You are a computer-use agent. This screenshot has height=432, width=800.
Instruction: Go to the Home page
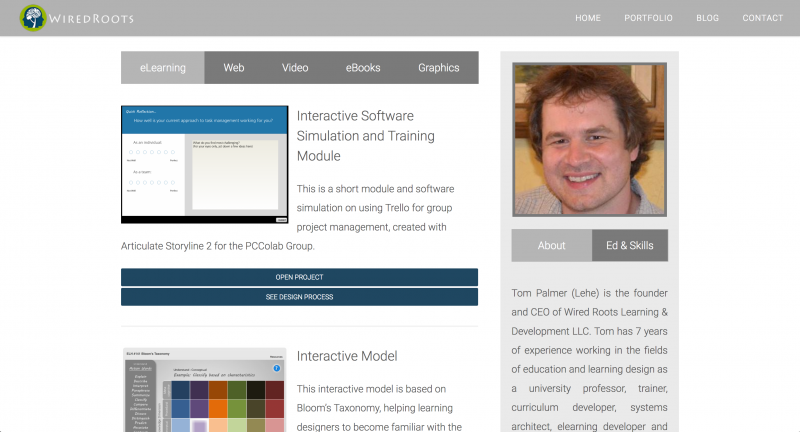pyautogui.click(x=588, y=18)
